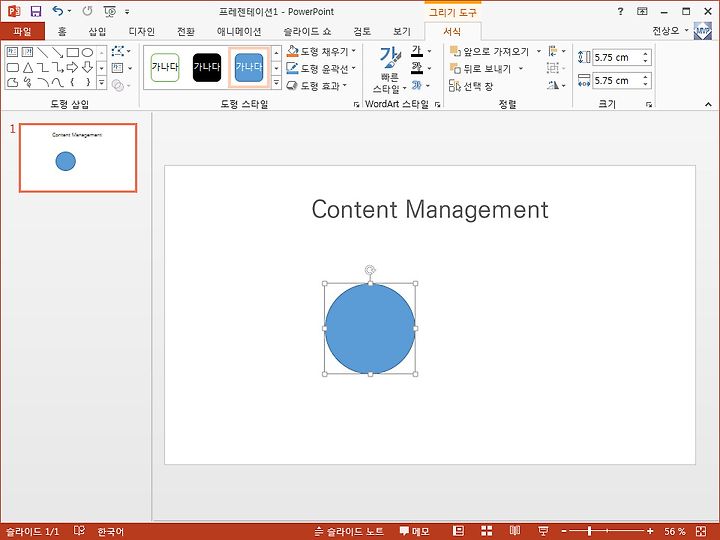The width and height of the screenshot is (720, 540).
Task: Choose the right arrow block shape
Action: tap(73, 68)
